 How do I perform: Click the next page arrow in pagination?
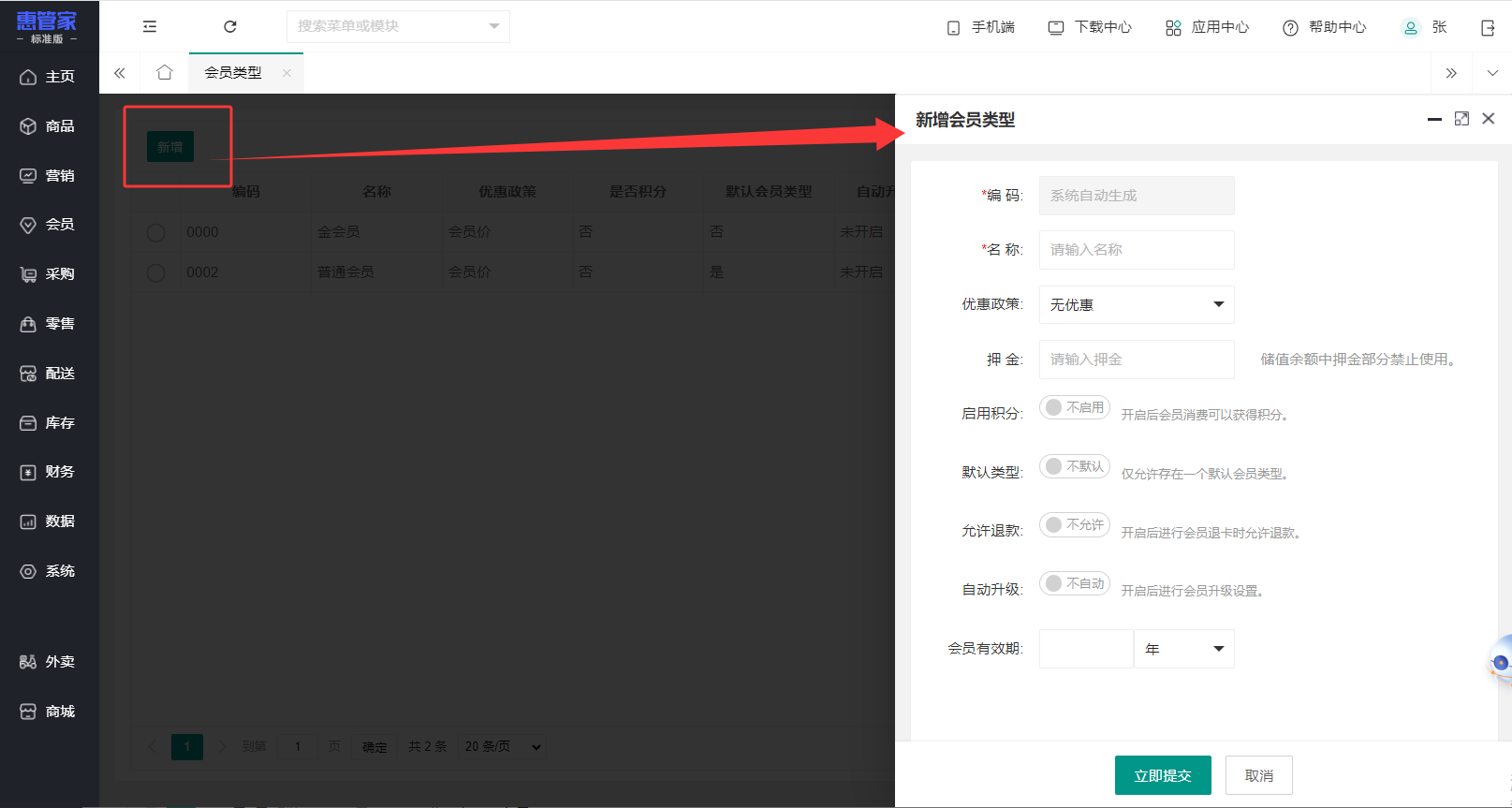click(223, 746)
